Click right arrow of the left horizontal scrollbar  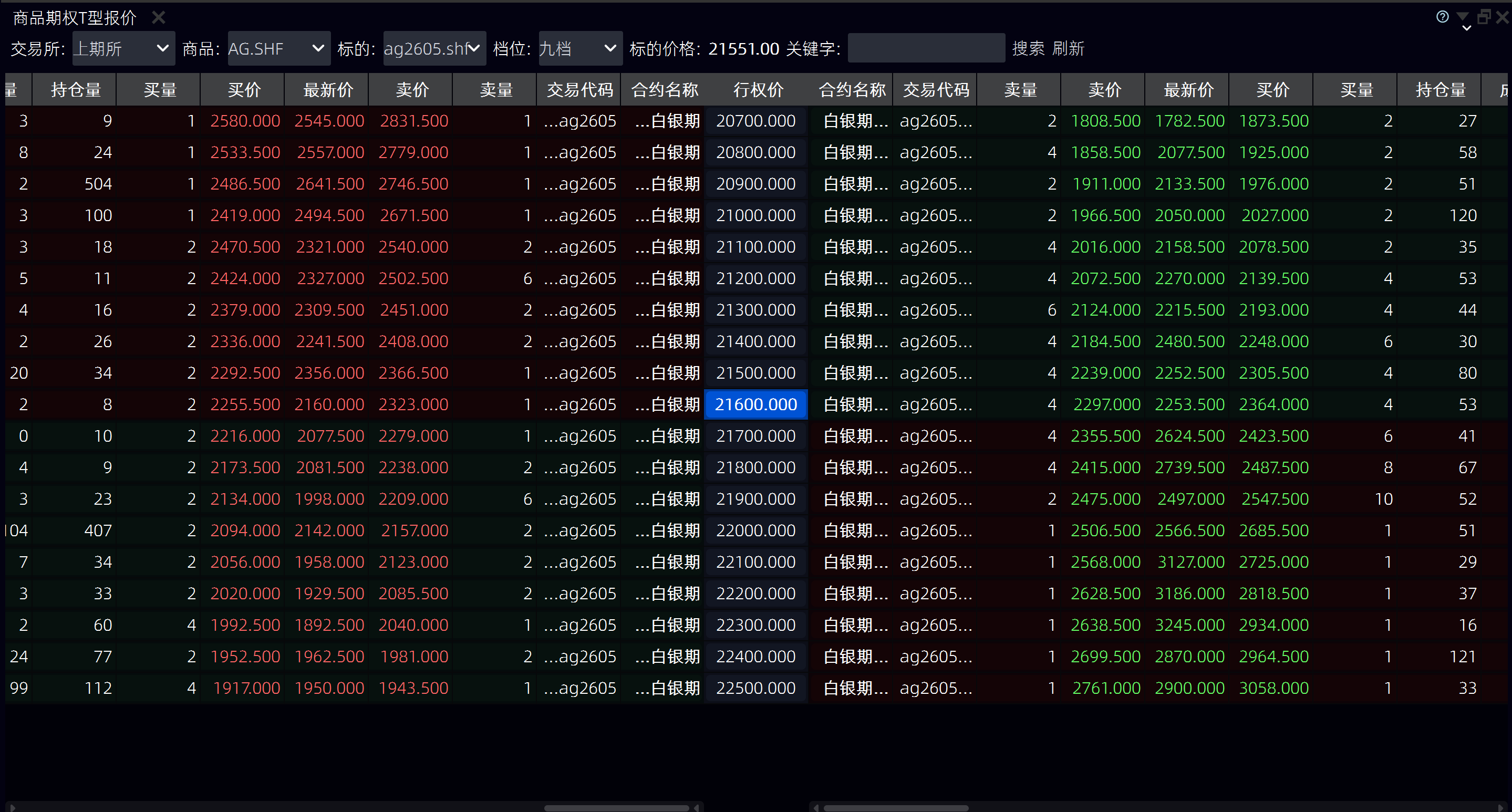click(x=697, y=807)
